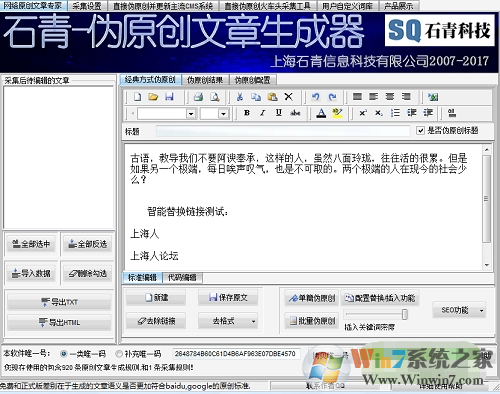This screenshot has width=500, height=394.
Task: Toggle Italic formatting
Action: [263, 113]
